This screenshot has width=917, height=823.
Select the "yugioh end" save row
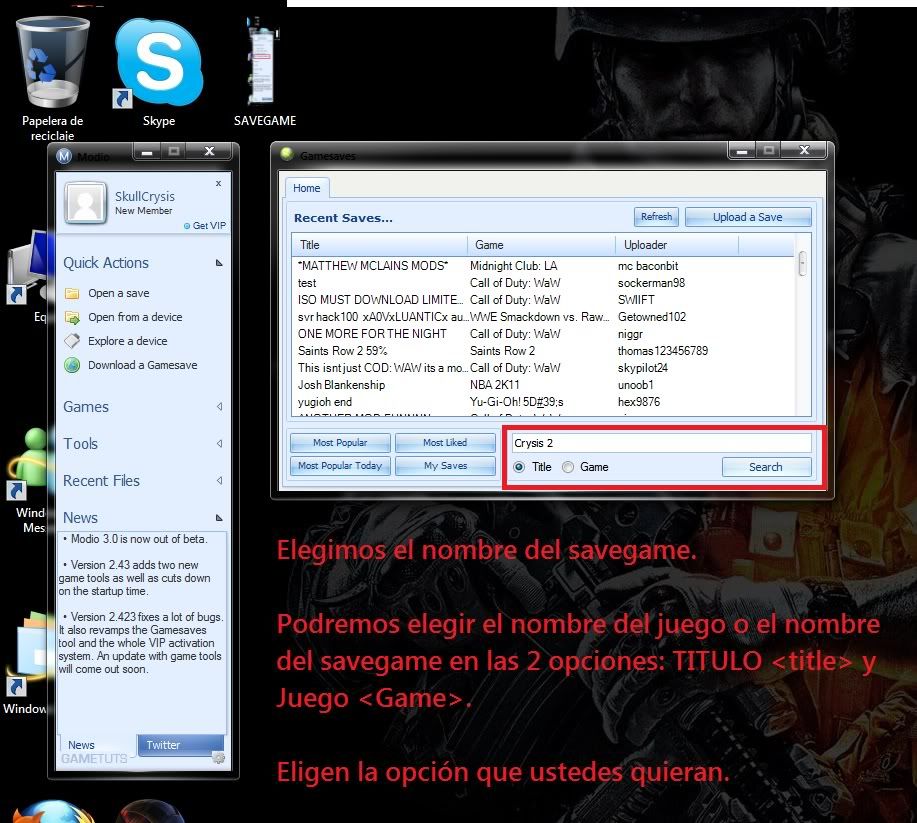tap(544, 402)
